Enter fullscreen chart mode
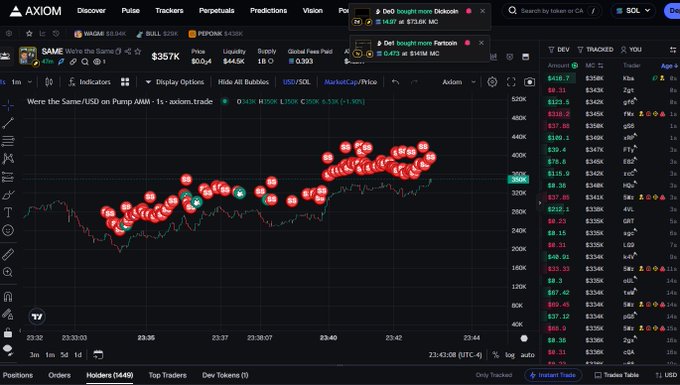This screenshot has height=385, width=680. point(511,82)
